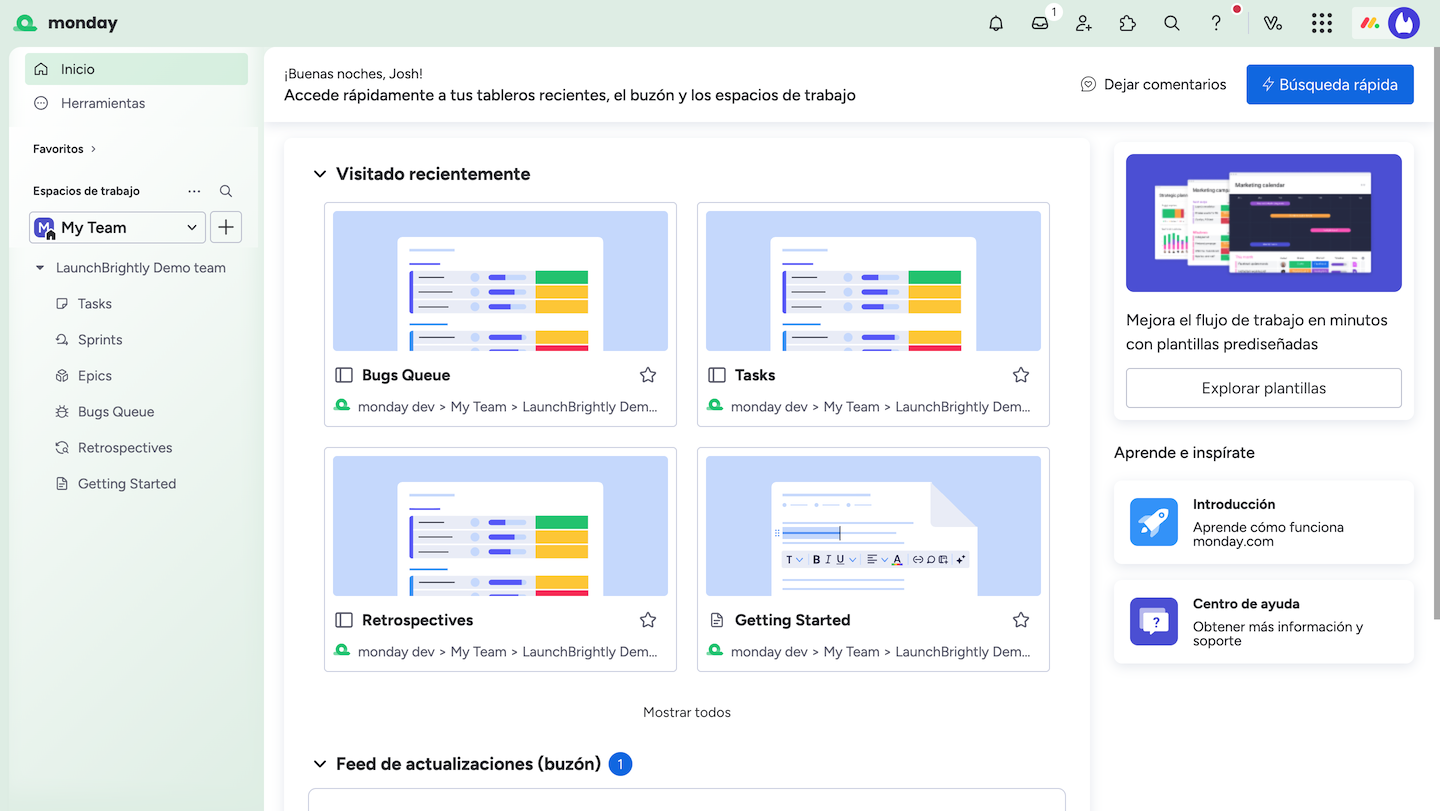
Task: Click the rocket icon on Introducción
Action: point(1154,522)
